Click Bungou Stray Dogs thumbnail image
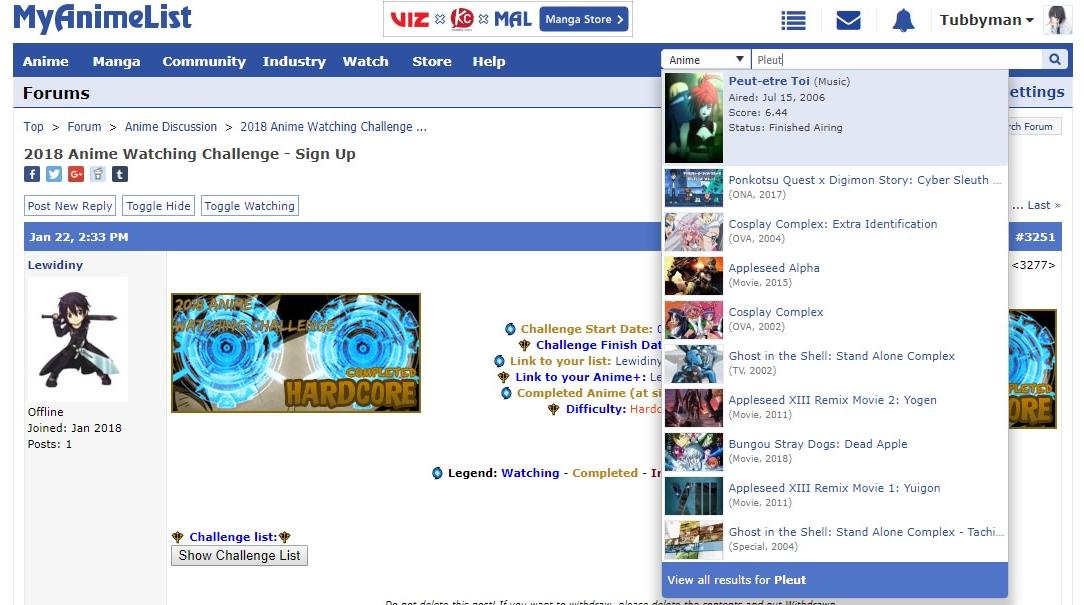The width and height of the screenshot is (1084, 605). pyautogui.click(x=693, y=452)
